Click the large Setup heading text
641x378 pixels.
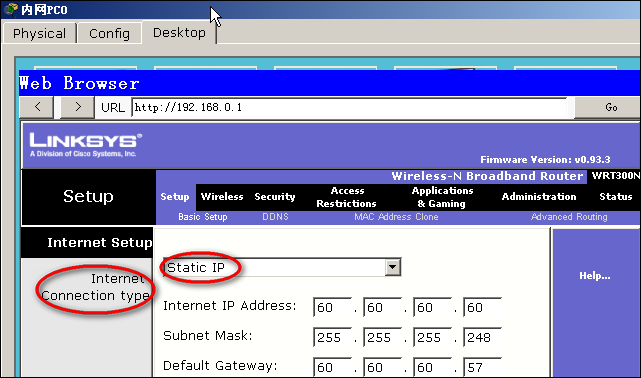point(88,197)
